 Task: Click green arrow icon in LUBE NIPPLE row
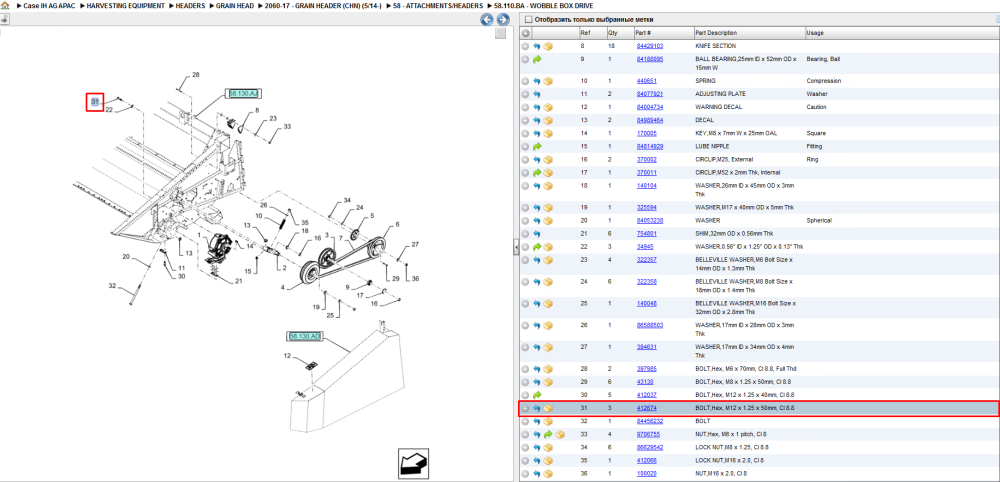[537, 147]
